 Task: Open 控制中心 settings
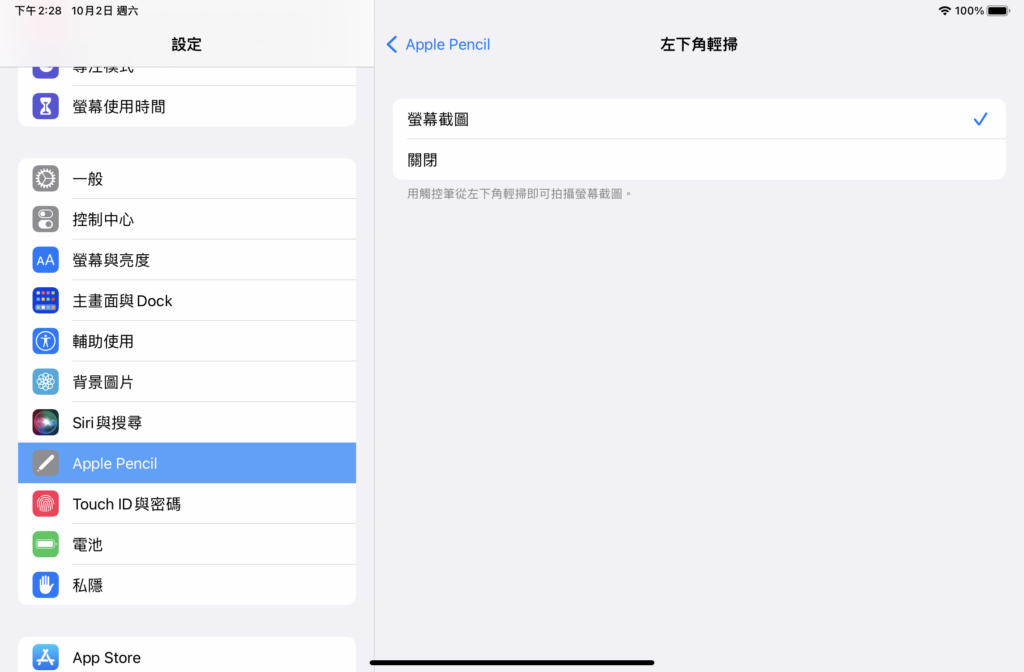click(x=187, y=219)
